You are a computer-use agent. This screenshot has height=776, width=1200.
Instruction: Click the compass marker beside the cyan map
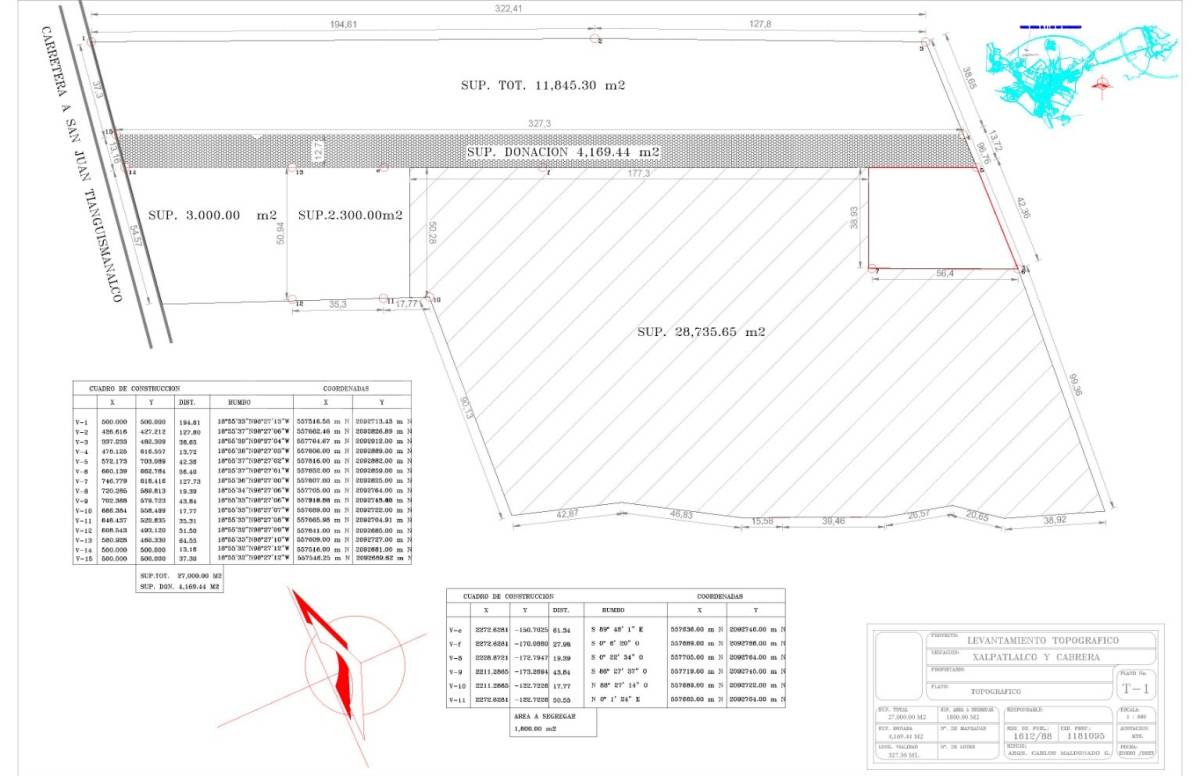(1102, 84)
